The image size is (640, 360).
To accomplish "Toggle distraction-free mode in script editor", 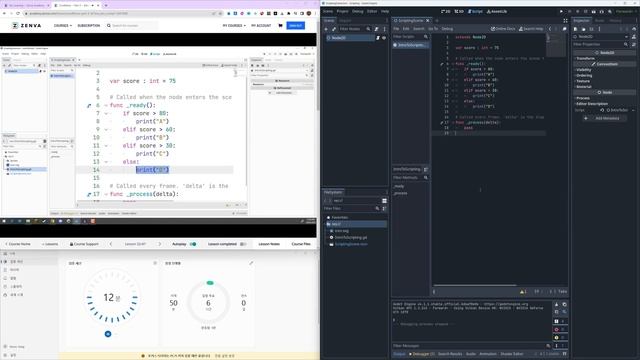I will tap(565, 20).
